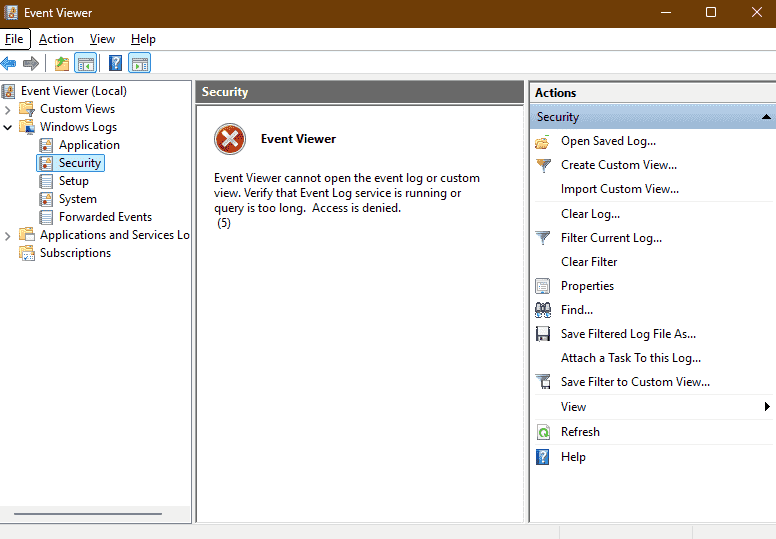Click the Forwarded Events log icon
Image resolution: width=776 pixels, height=539 pixels.
(x=46, y=217)
